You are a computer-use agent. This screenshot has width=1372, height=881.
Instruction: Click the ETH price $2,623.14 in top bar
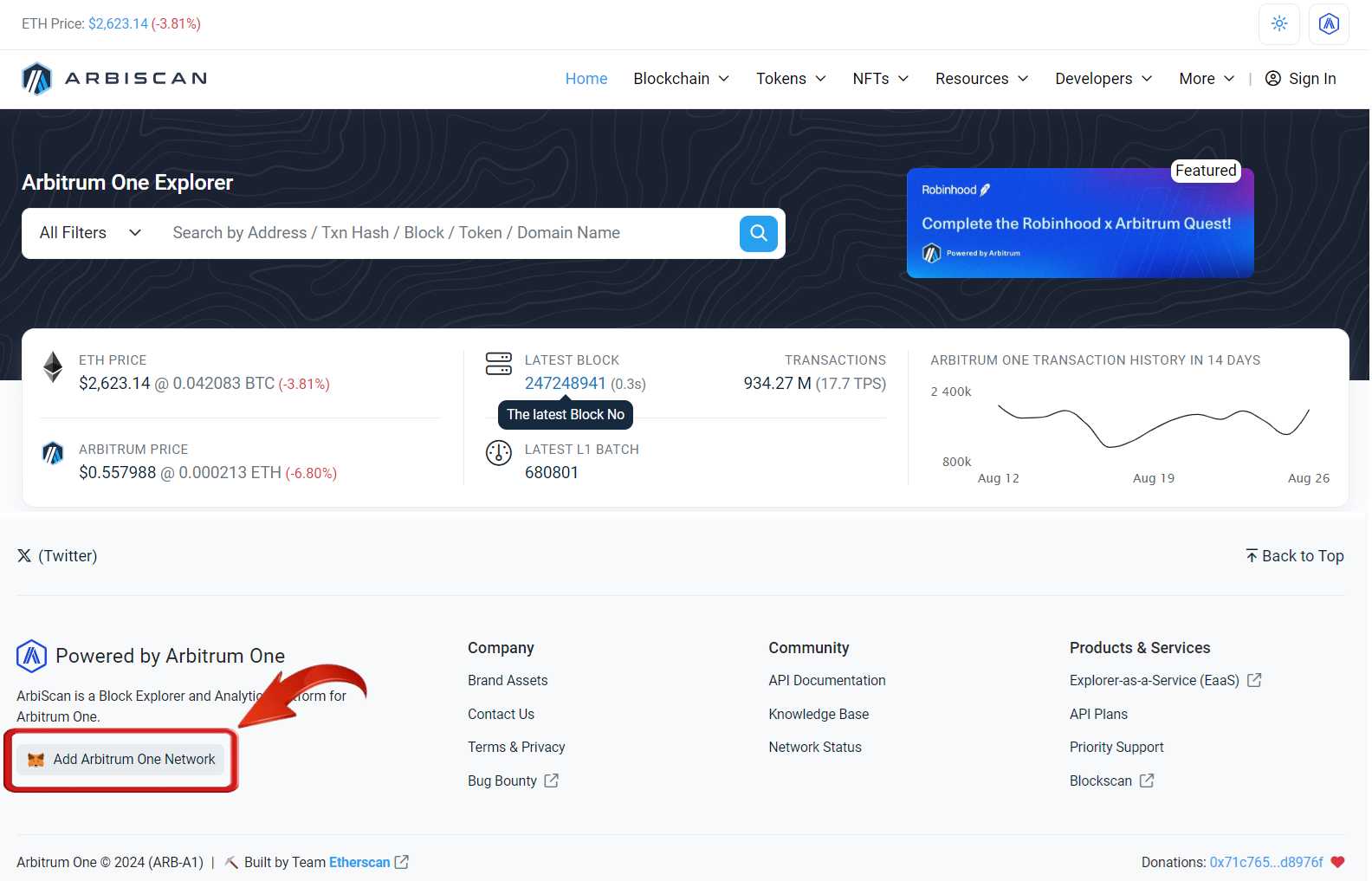pyautogui.click(x=118, y=24)
